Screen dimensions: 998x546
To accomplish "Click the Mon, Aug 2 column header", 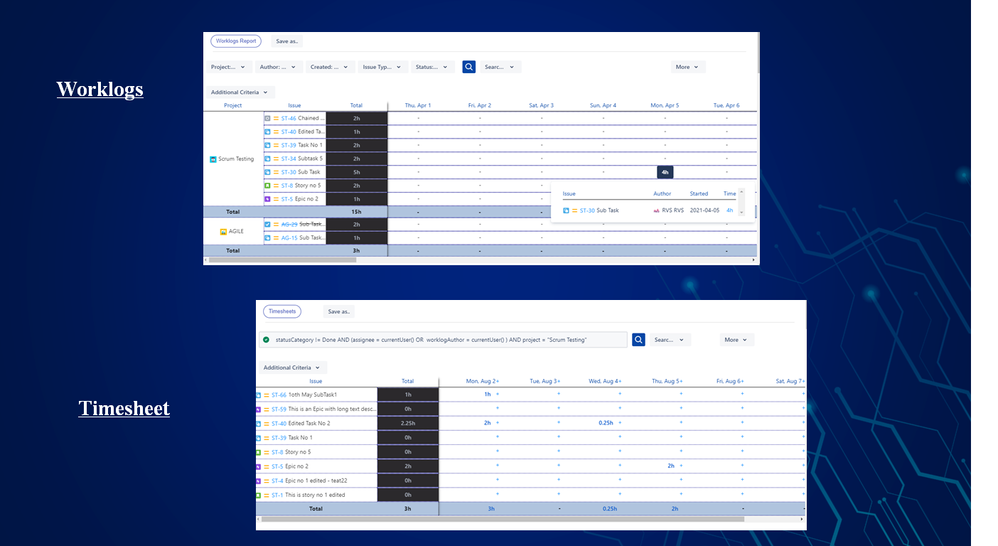I will pos(482,381).
